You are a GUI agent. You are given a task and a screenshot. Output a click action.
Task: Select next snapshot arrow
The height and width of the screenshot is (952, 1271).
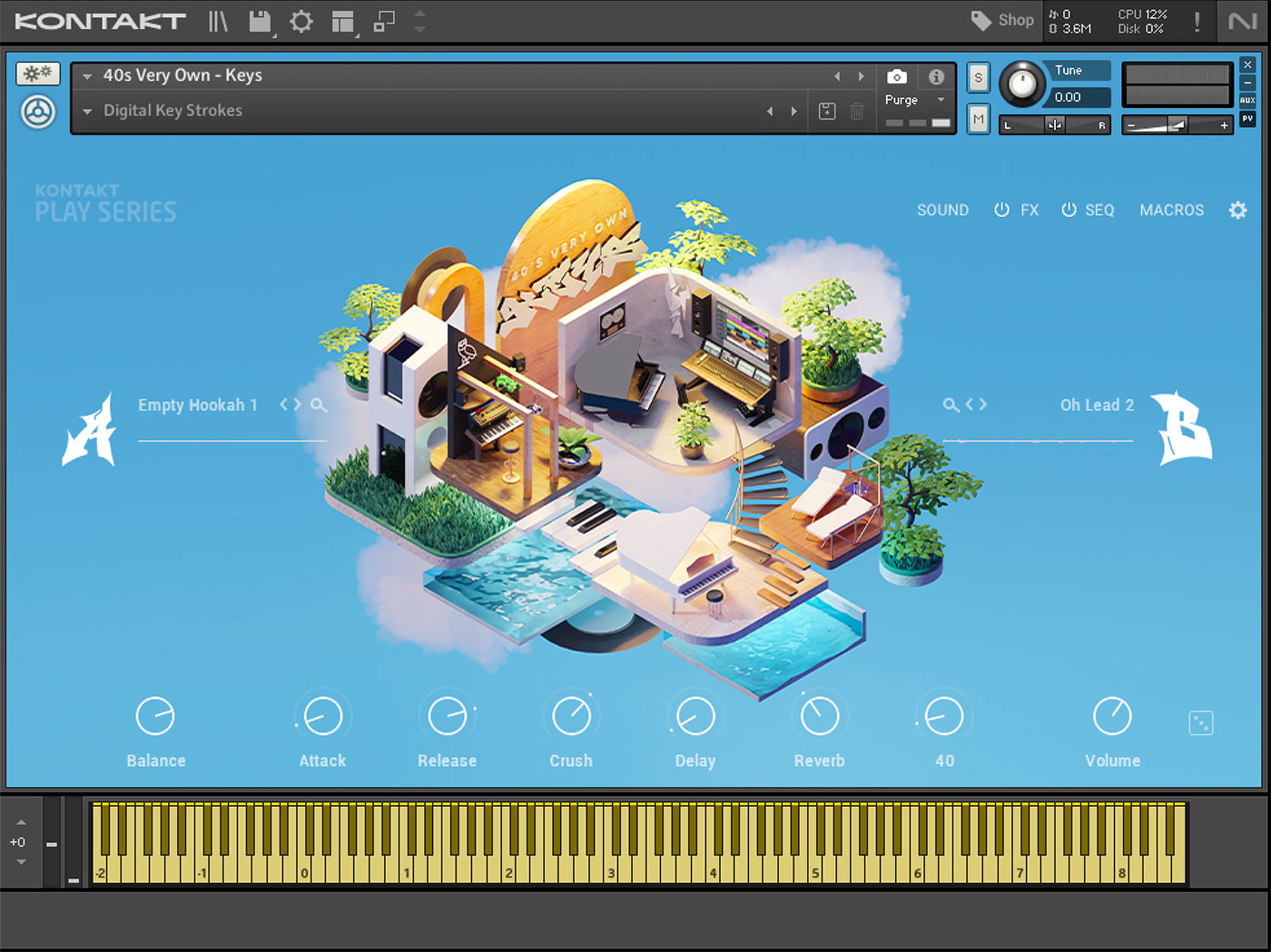(x=793, y=111)
